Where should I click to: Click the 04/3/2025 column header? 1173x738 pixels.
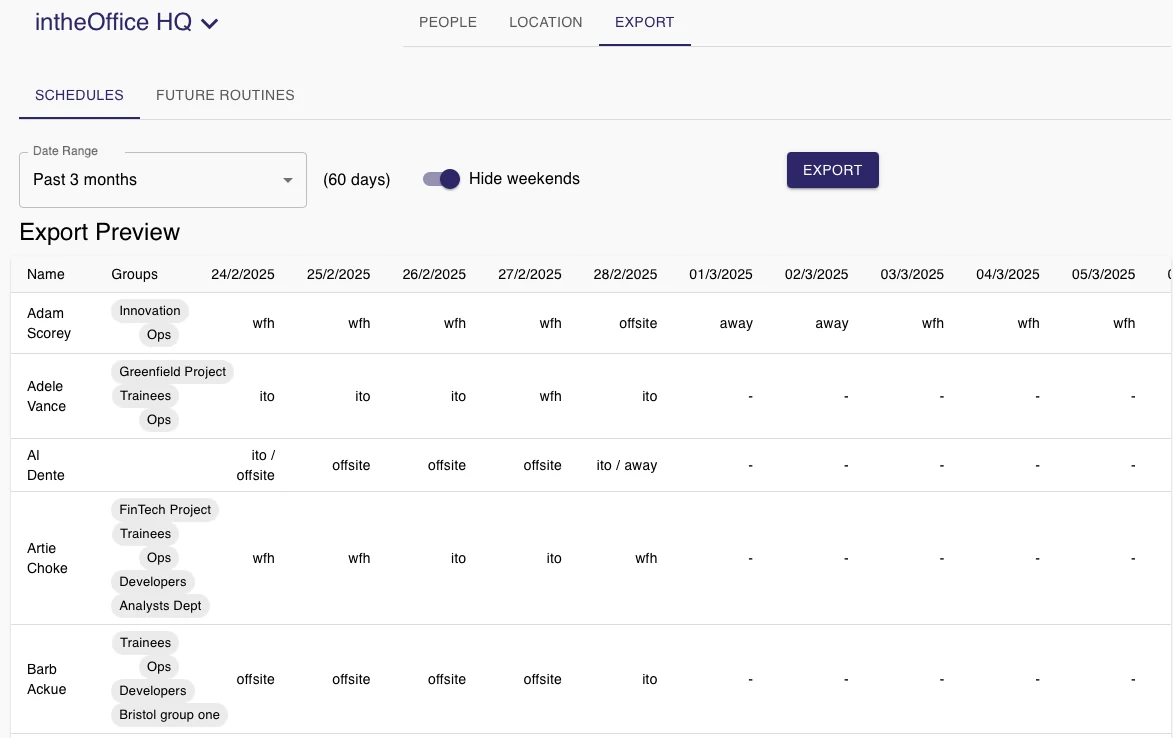point(1008,274)
